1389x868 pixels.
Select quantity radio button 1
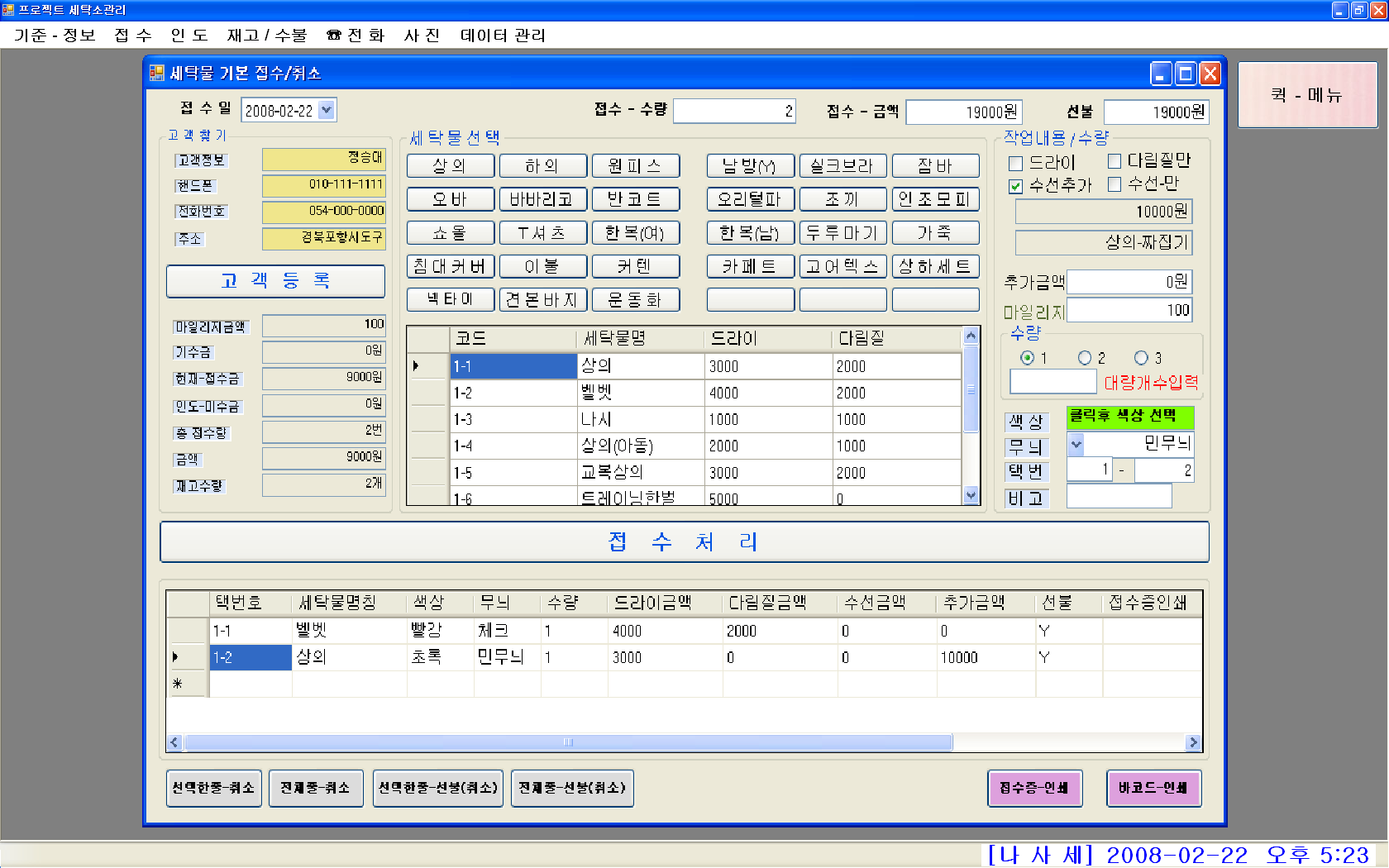1028,358
